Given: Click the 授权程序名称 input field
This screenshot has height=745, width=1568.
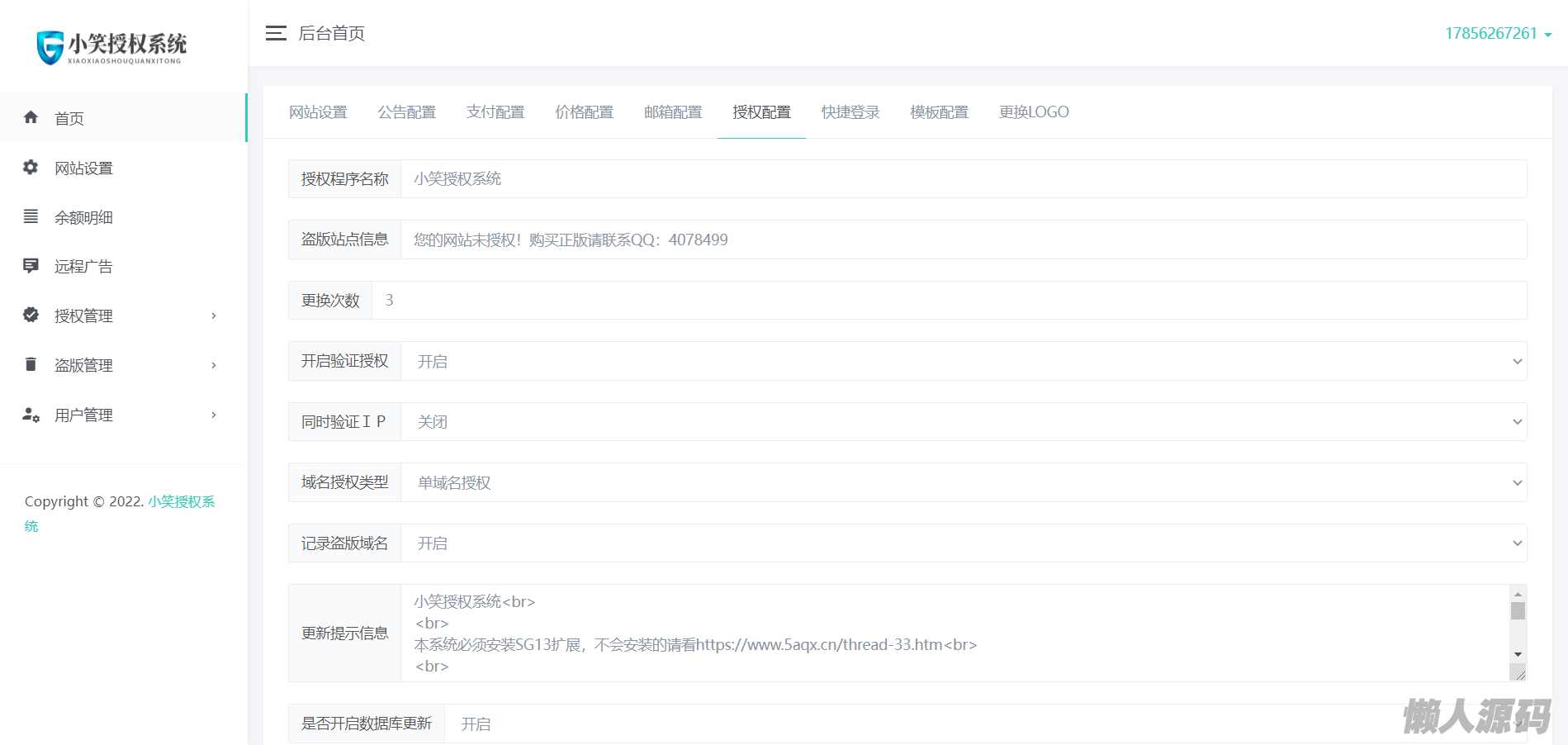Looking at the screenshot, I should [x=963, y=179].
